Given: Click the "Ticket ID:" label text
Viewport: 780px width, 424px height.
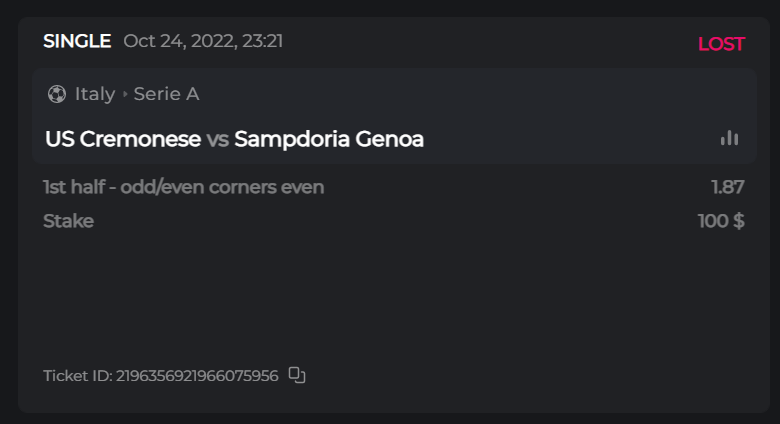Looking at the screenshot, I should 77,376.
